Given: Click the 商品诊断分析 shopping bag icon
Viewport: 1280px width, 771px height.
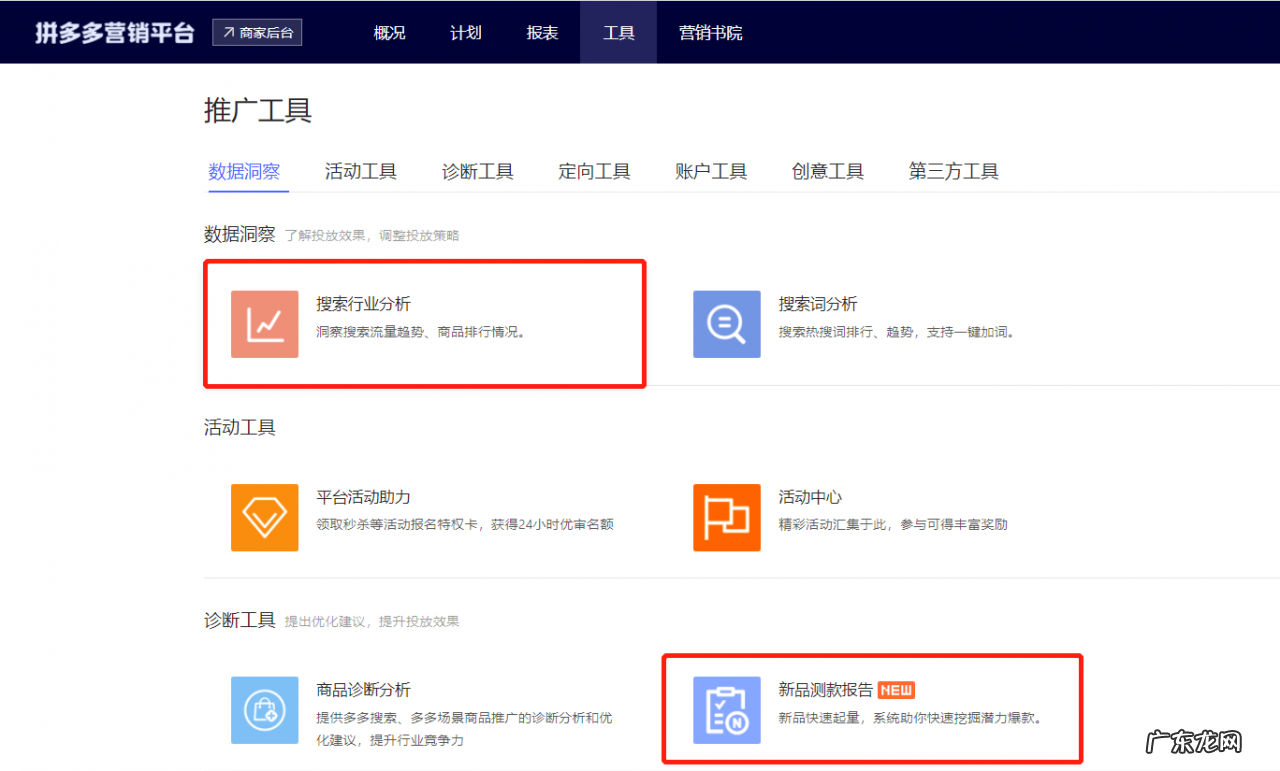Looking at the screenshot, I should click(x=264, y=710).
